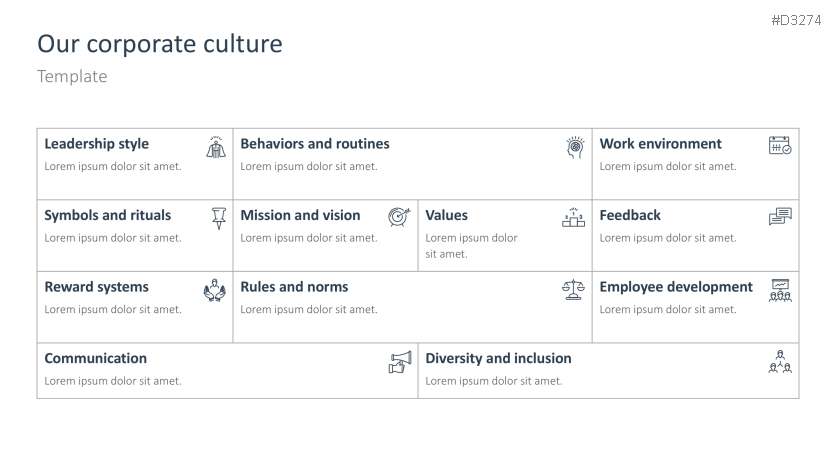Select the Communication megaphone icon

[399, 362]
